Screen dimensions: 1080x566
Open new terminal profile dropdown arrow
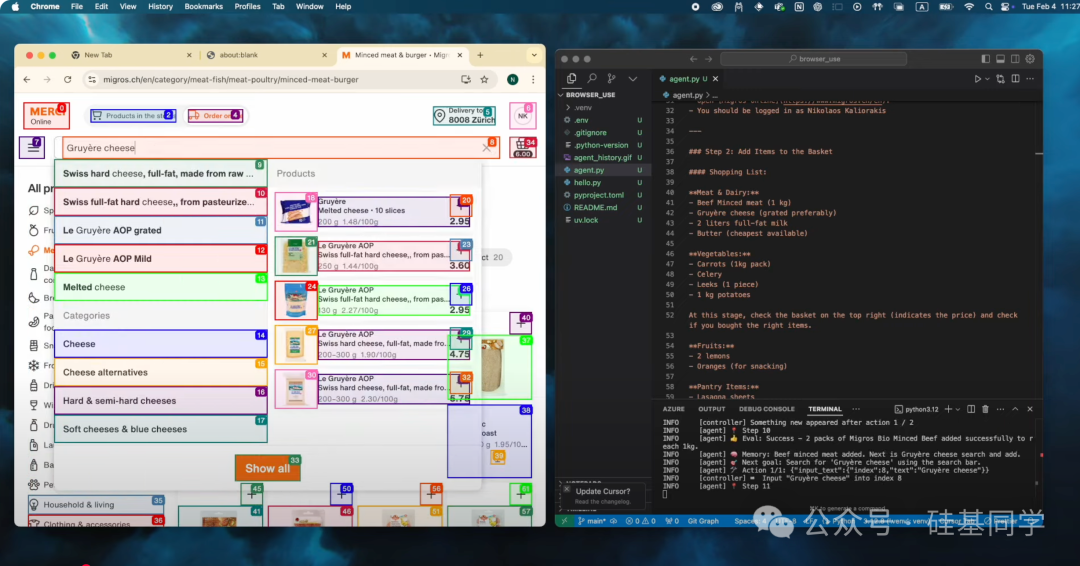click(957, 409)
